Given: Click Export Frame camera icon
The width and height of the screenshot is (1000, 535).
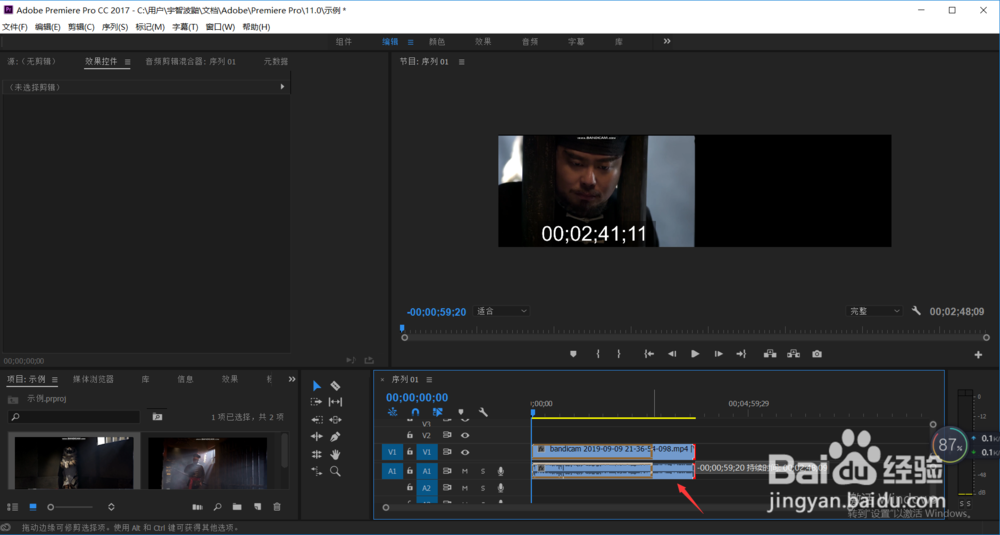Looking at the screenshot, I should click(x=817, y=354).
